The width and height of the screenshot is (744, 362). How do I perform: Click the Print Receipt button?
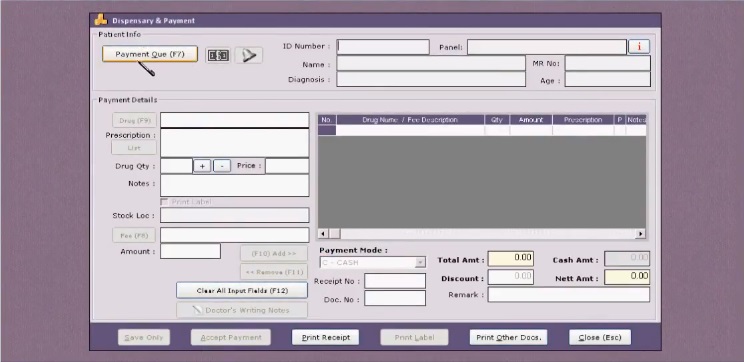tap(326, 337)
